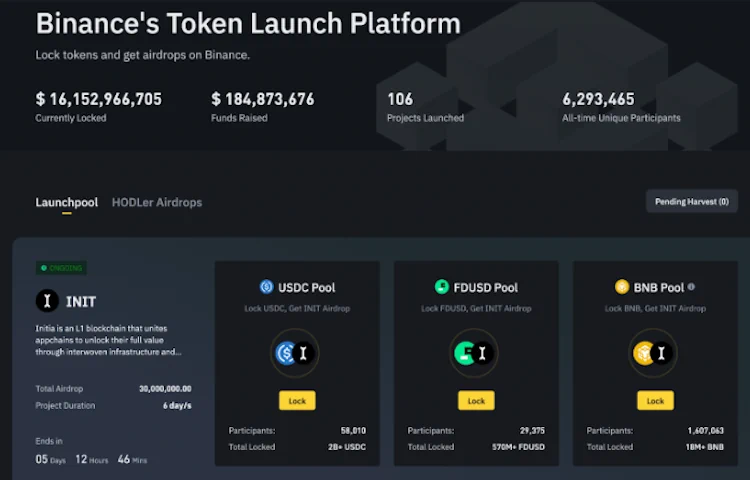This screenshot has height=480, width=750.
Task: Click the 6,293,465 unique participants figure
Action: (598, 99)
